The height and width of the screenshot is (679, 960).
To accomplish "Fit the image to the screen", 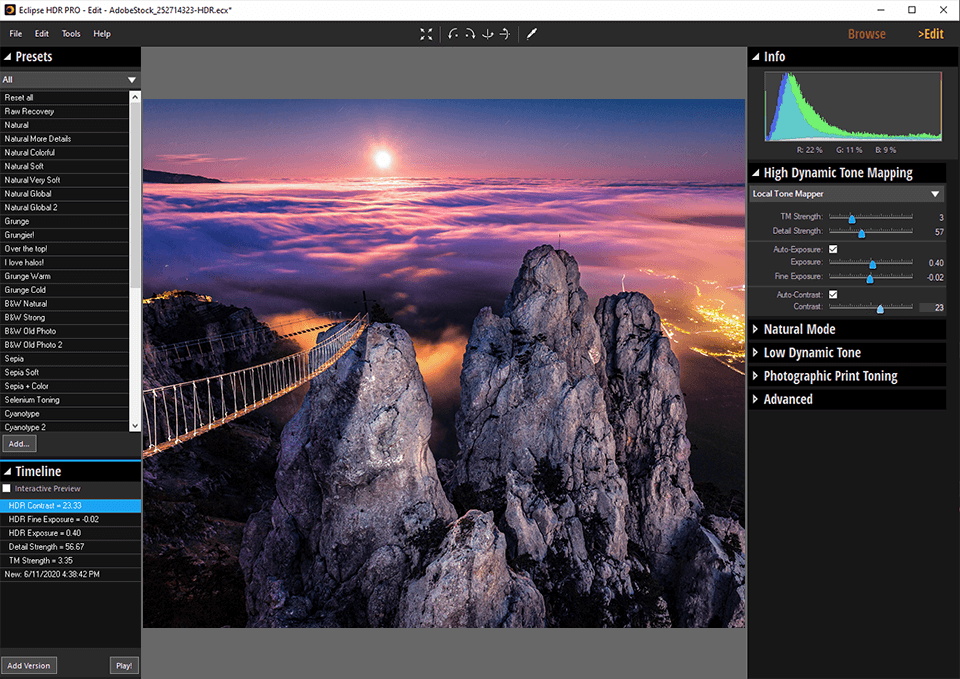I will 426,33.
